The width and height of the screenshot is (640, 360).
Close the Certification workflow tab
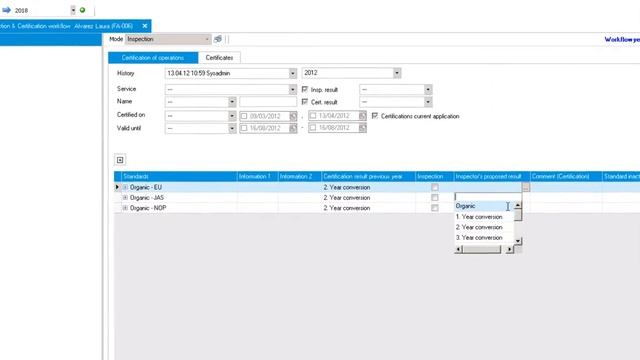tap(144, 26)
